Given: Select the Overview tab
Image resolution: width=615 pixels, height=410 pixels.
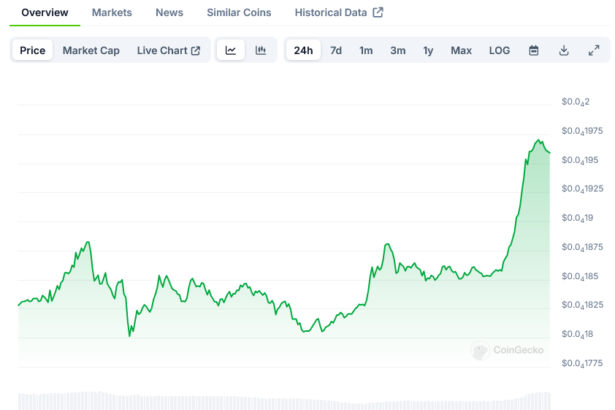Looking at the screenshot, I should [45, 13].
